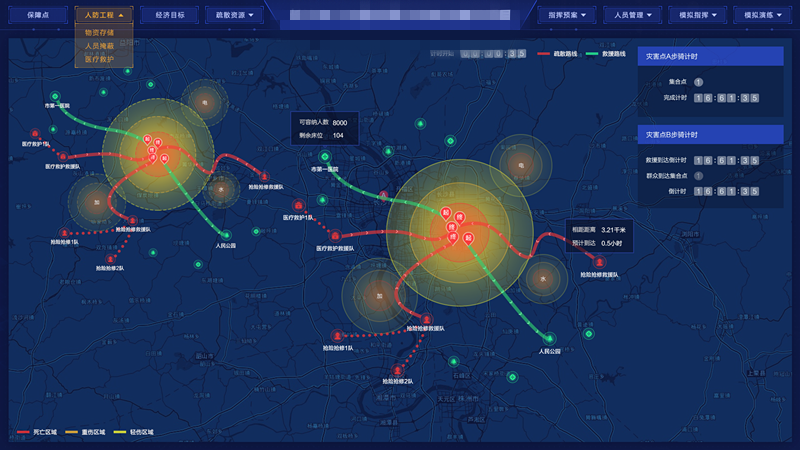Screen dimensions: 800x450
Task: Click the 重伤区域 orange legend swatch
Action: (72, 433)
